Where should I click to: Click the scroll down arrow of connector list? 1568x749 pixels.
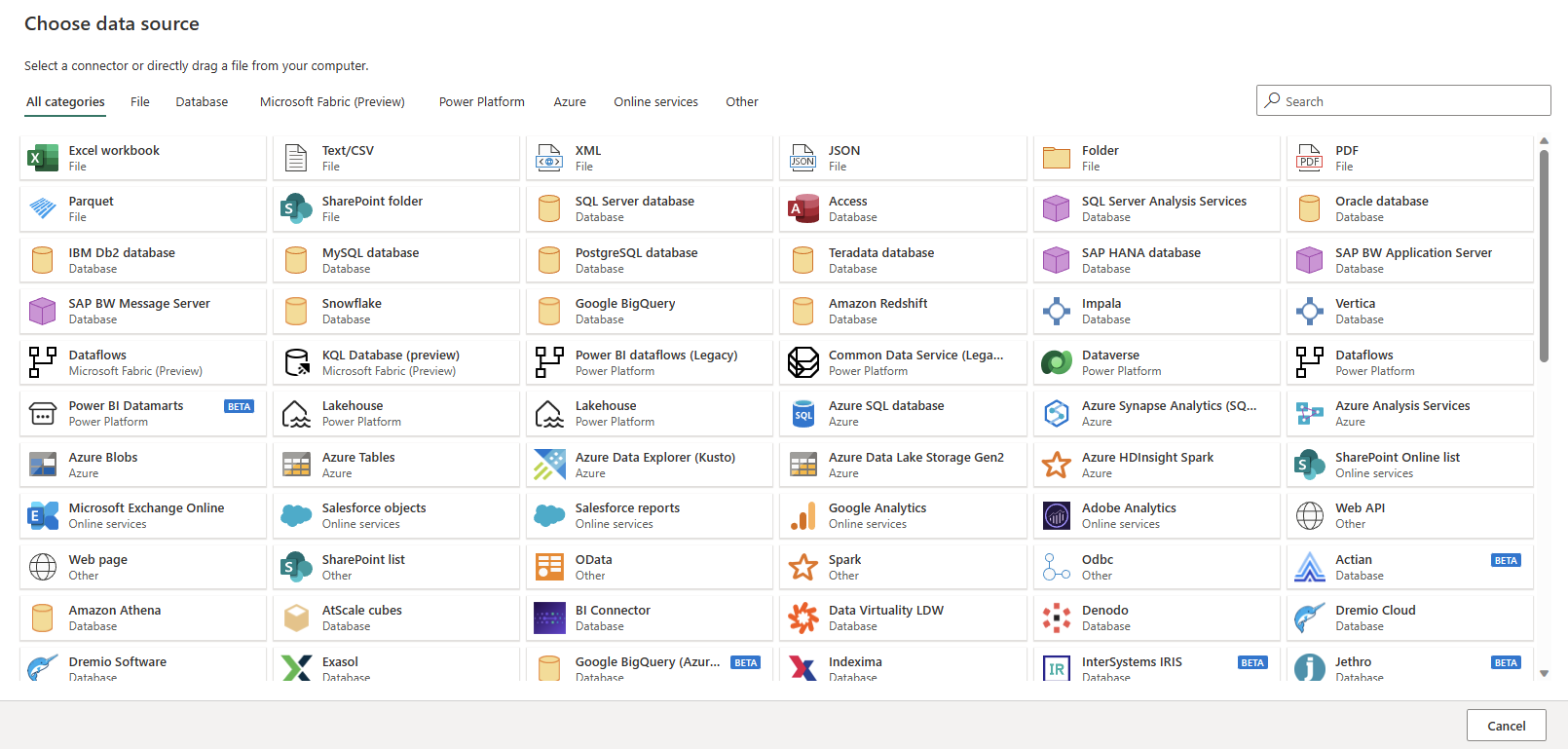coord(1544,673)
